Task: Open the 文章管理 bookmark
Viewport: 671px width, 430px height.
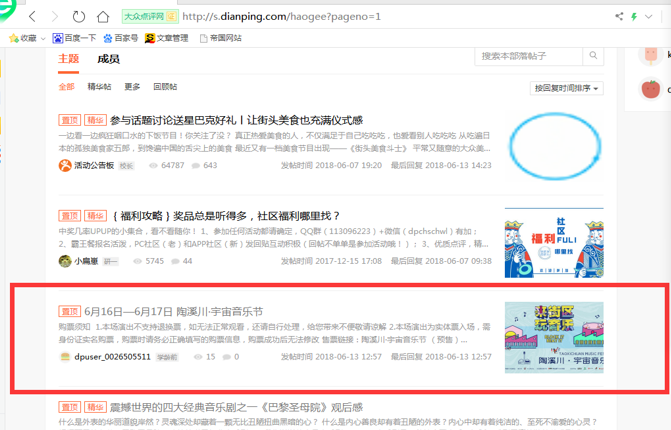Action: click(x=166, y=38)
